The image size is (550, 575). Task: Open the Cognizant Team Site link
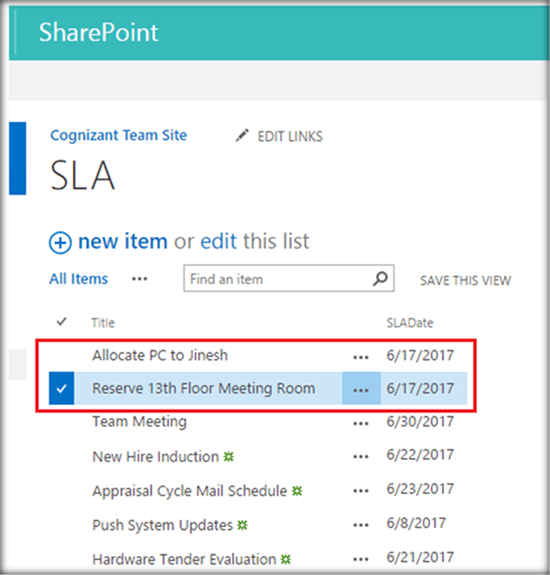click(x=118, y=135)
